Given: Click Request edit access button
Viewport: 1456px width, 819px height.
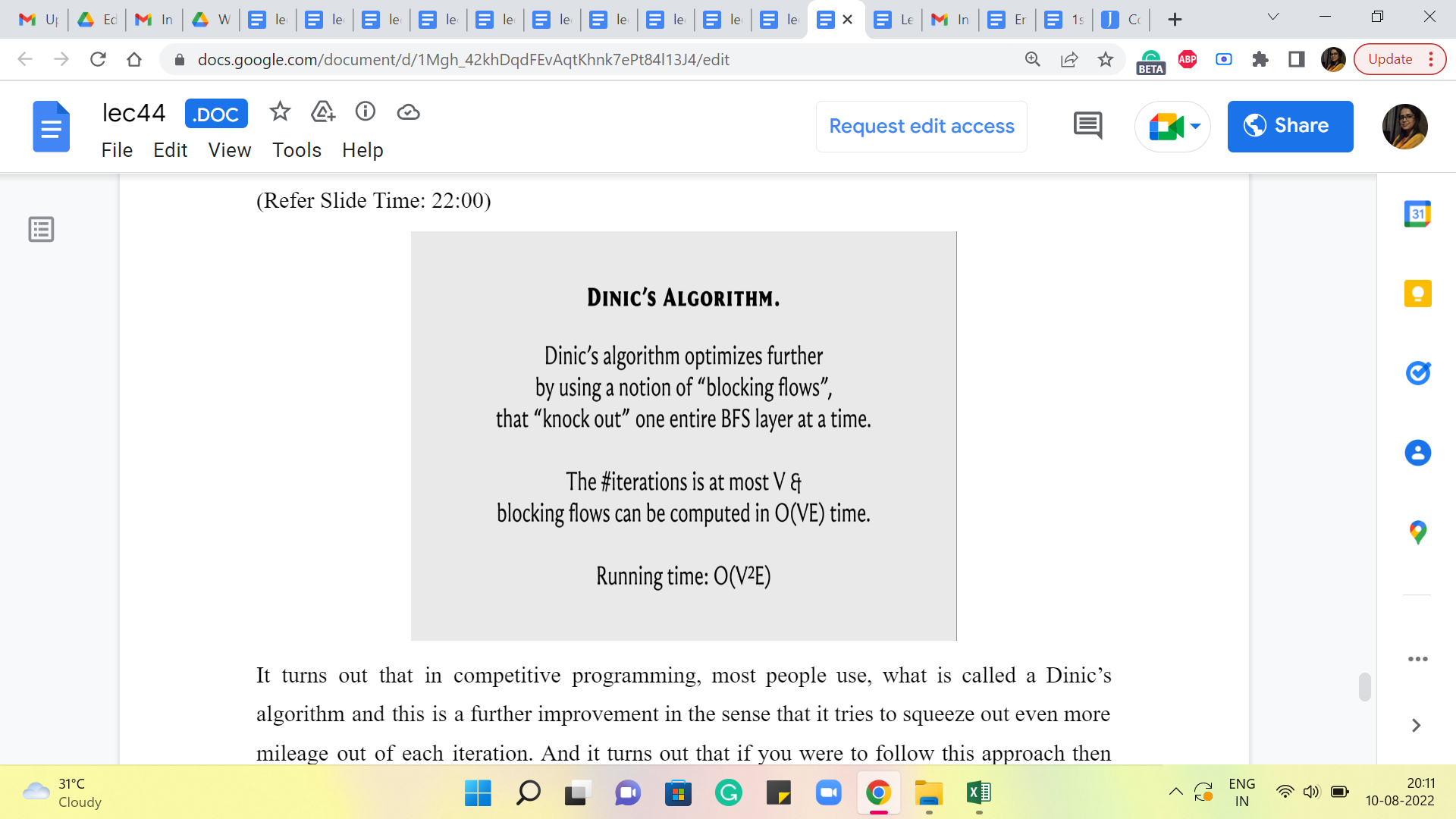Looking at the screenshot, I should tap(921, 126).
